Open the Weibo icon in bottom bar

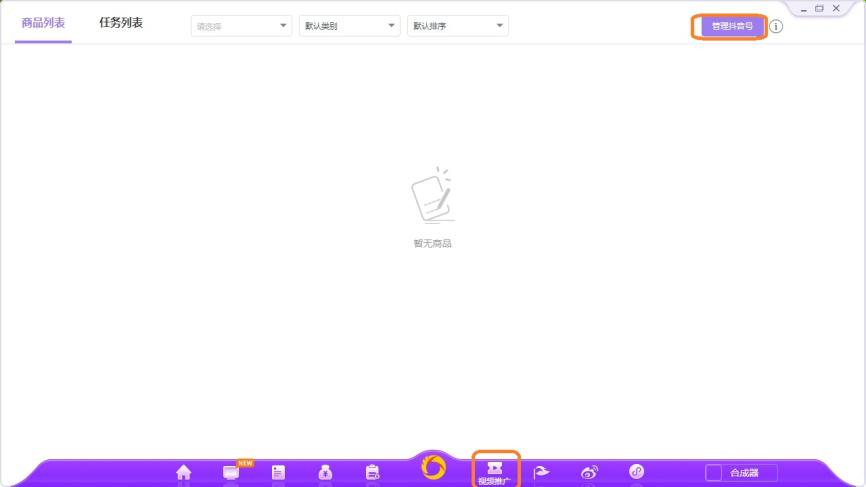click(589, 472)
